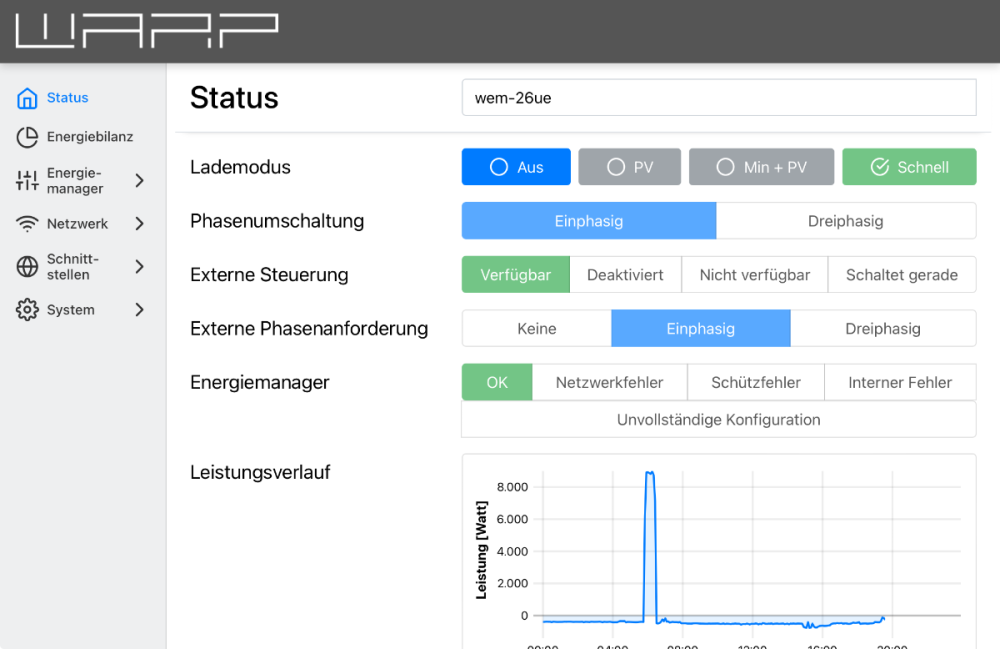Viewport: 1000px width, 649px height.
Task: Expand the Netzwerk submenu chevron
Action: click(139, 224)
